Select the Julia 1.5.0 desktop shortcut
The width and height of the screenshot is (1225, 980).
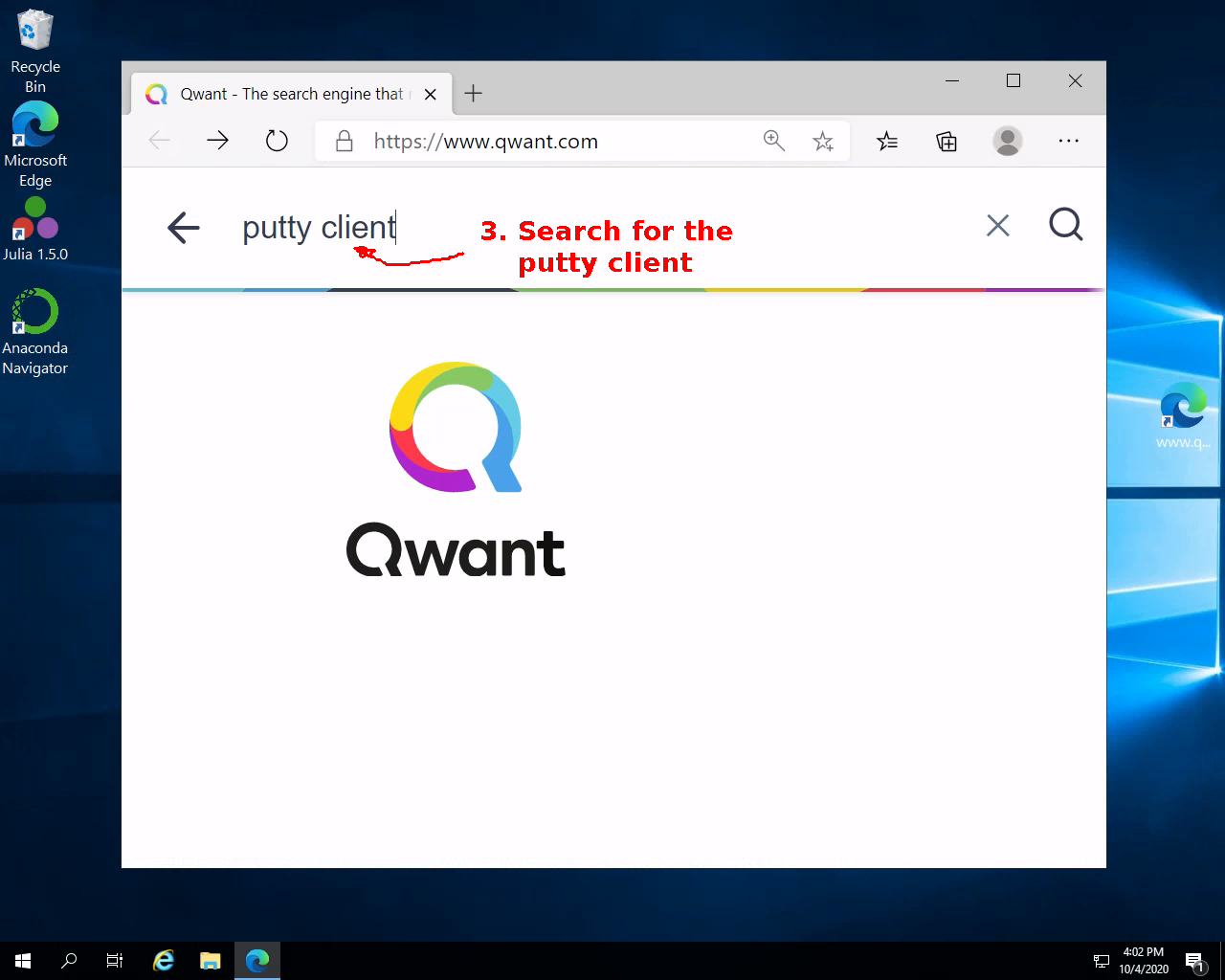(35, 230)
